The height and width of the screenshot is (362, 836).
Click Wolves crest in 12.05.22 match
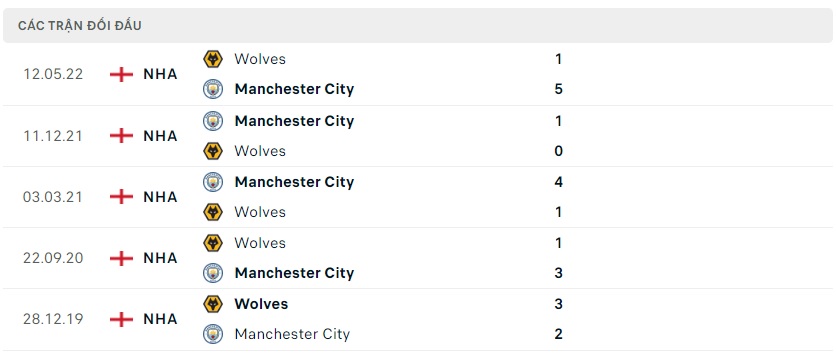pos(213,59)
